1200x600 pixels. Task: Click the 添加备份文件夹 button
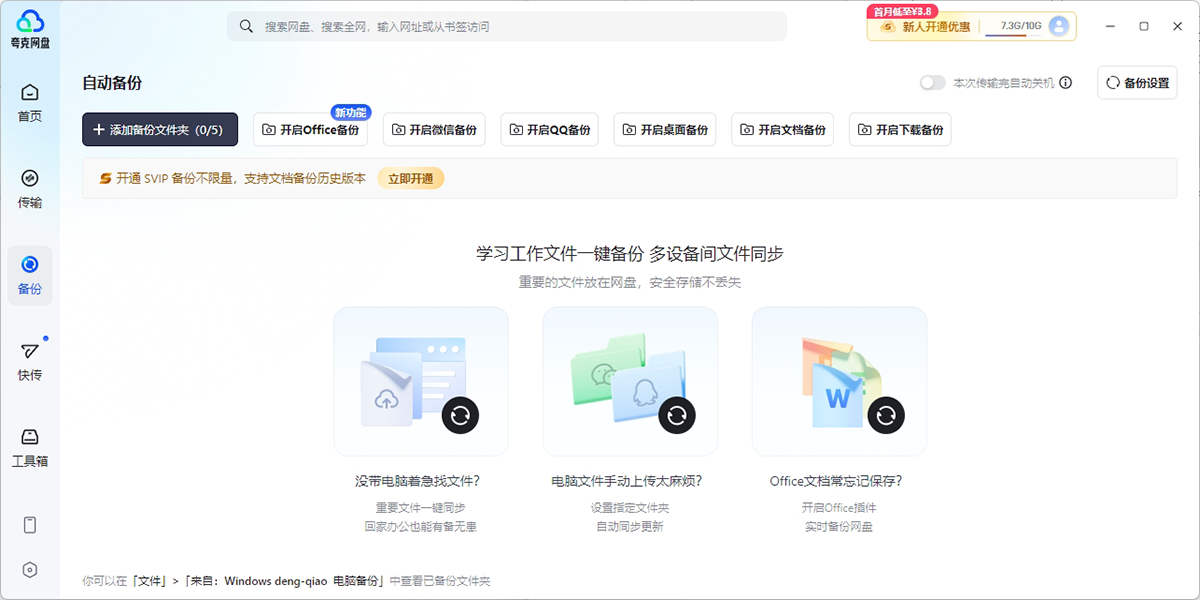point(160,129)
